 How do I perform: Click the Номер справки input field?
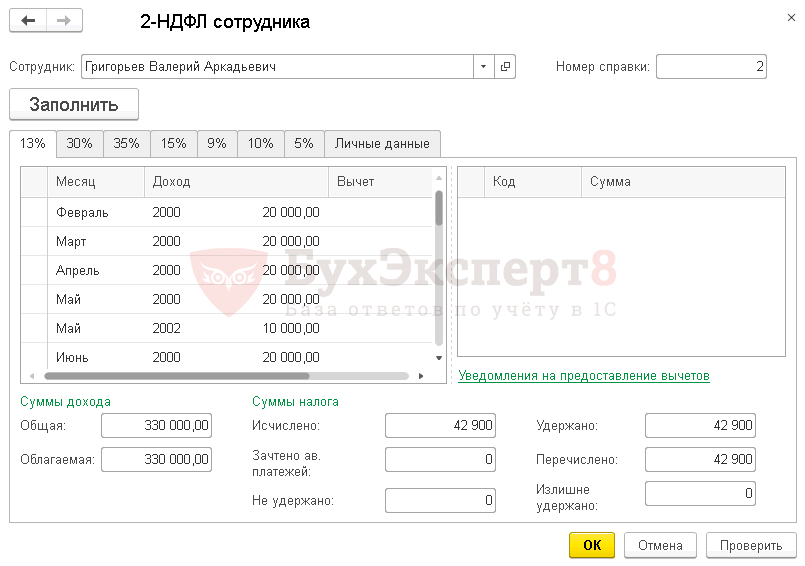(x=711, y=67)
